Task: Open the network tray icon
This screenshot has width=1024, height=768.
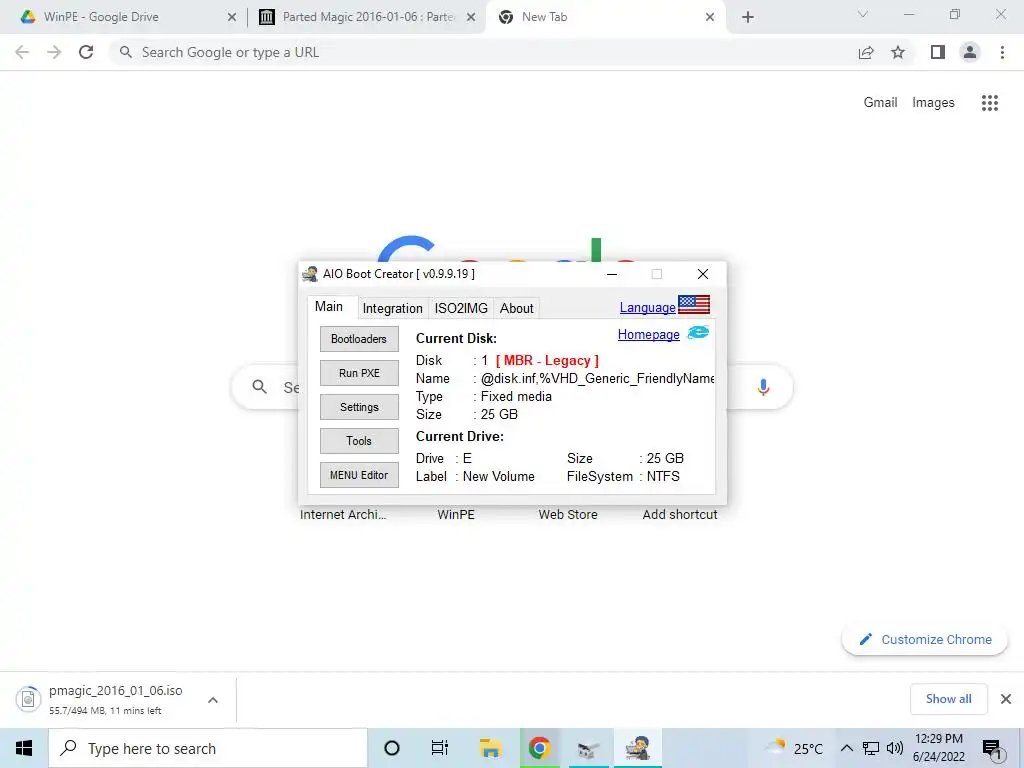Action: click(x=871, y=748)
